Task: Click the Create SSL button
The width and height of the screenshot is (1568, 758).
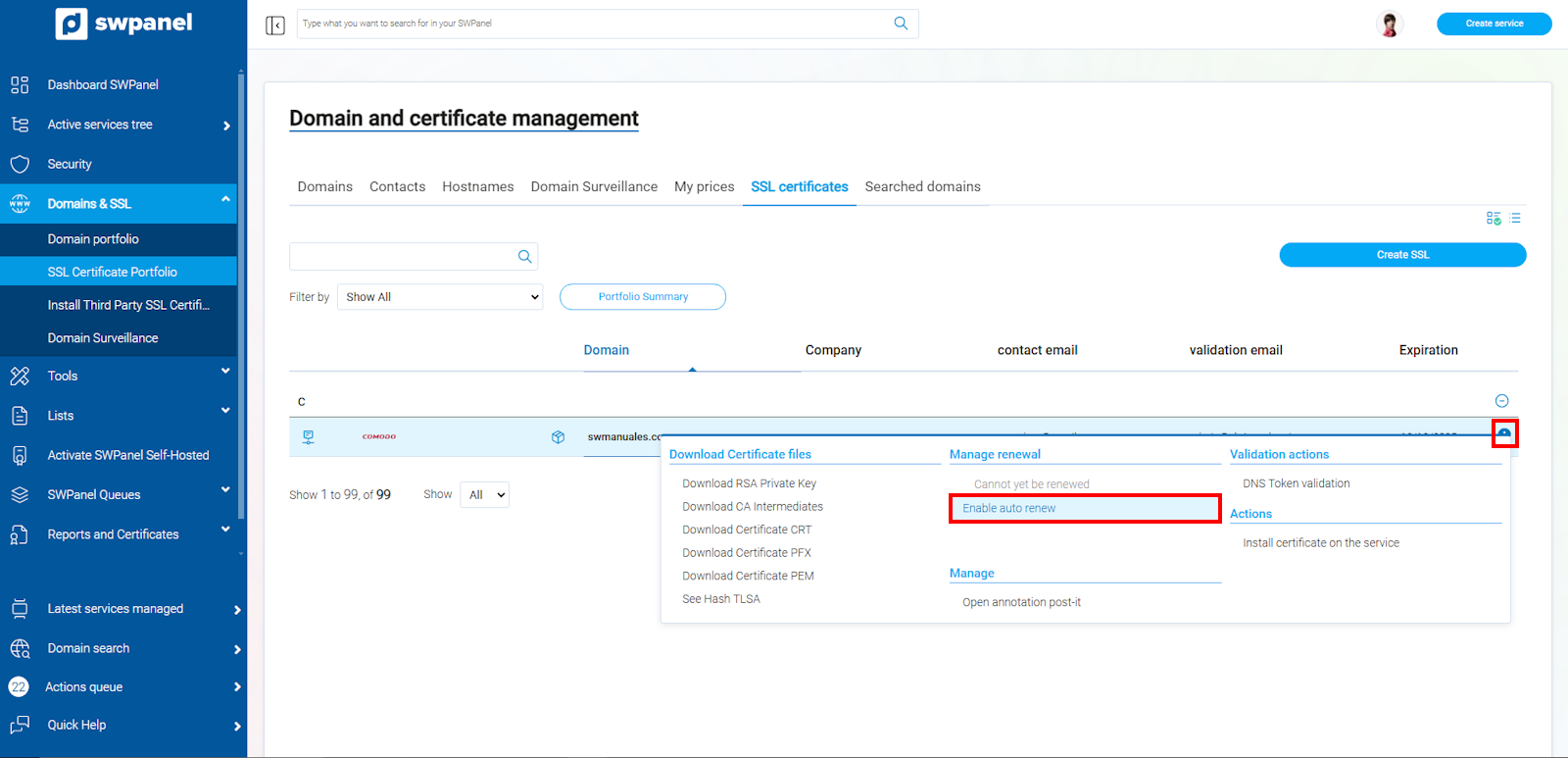Action: [x=1402, y=255]
